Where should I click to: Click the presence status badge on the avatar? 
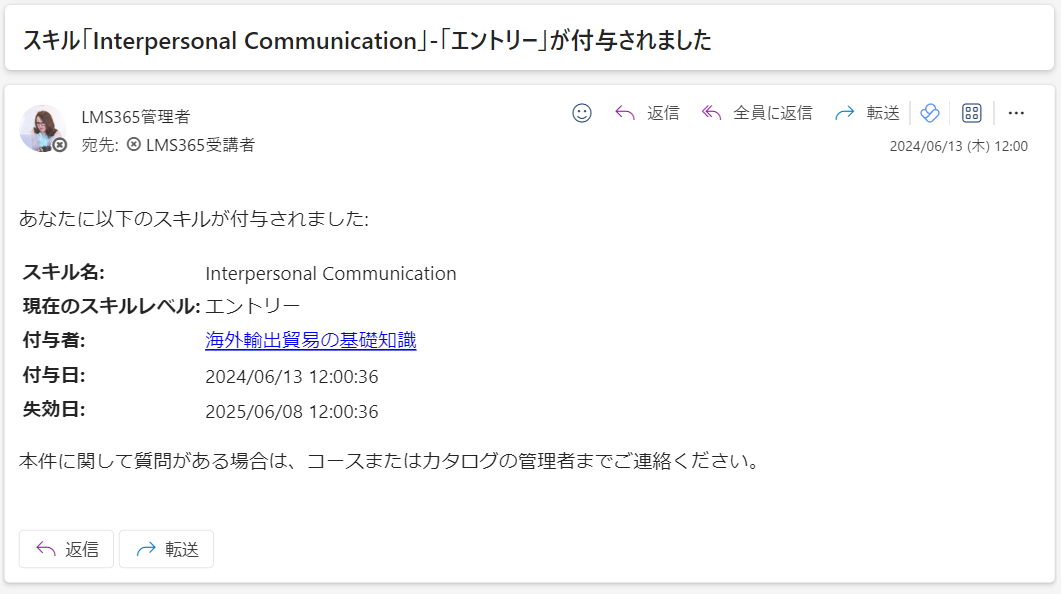60,145
